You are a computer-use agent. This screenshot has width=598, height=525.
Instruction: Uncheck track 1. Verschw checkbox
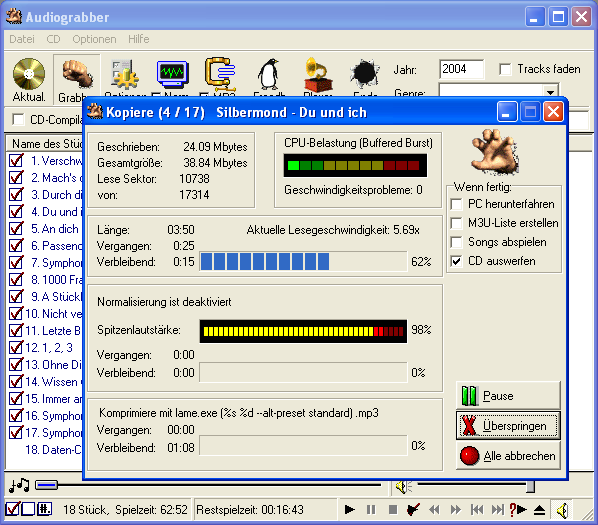pos(16,161)
